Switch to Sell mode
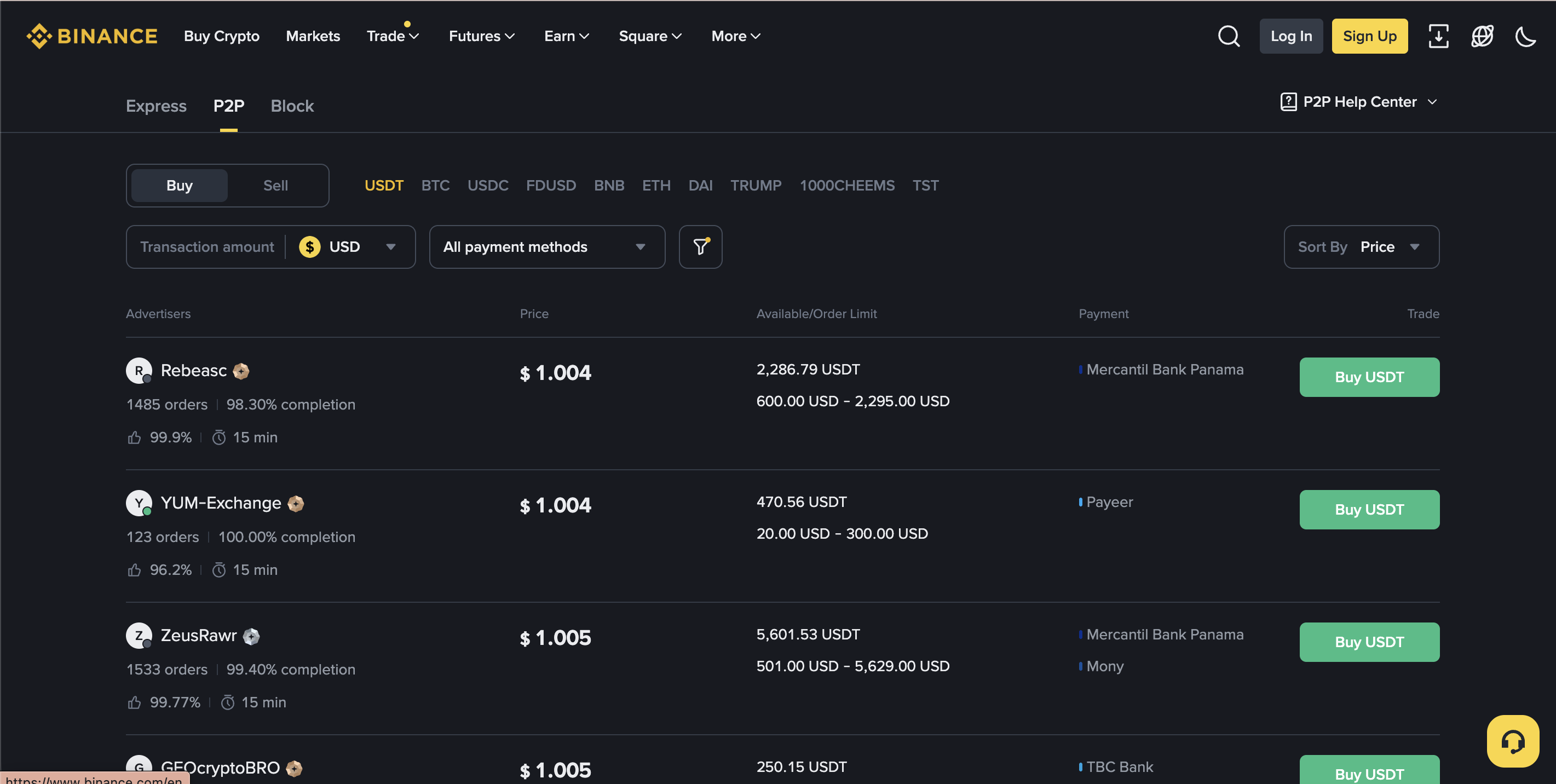The height and width of the screenshot is (784, 1556). pyautogui.click(x=275, y=186)
